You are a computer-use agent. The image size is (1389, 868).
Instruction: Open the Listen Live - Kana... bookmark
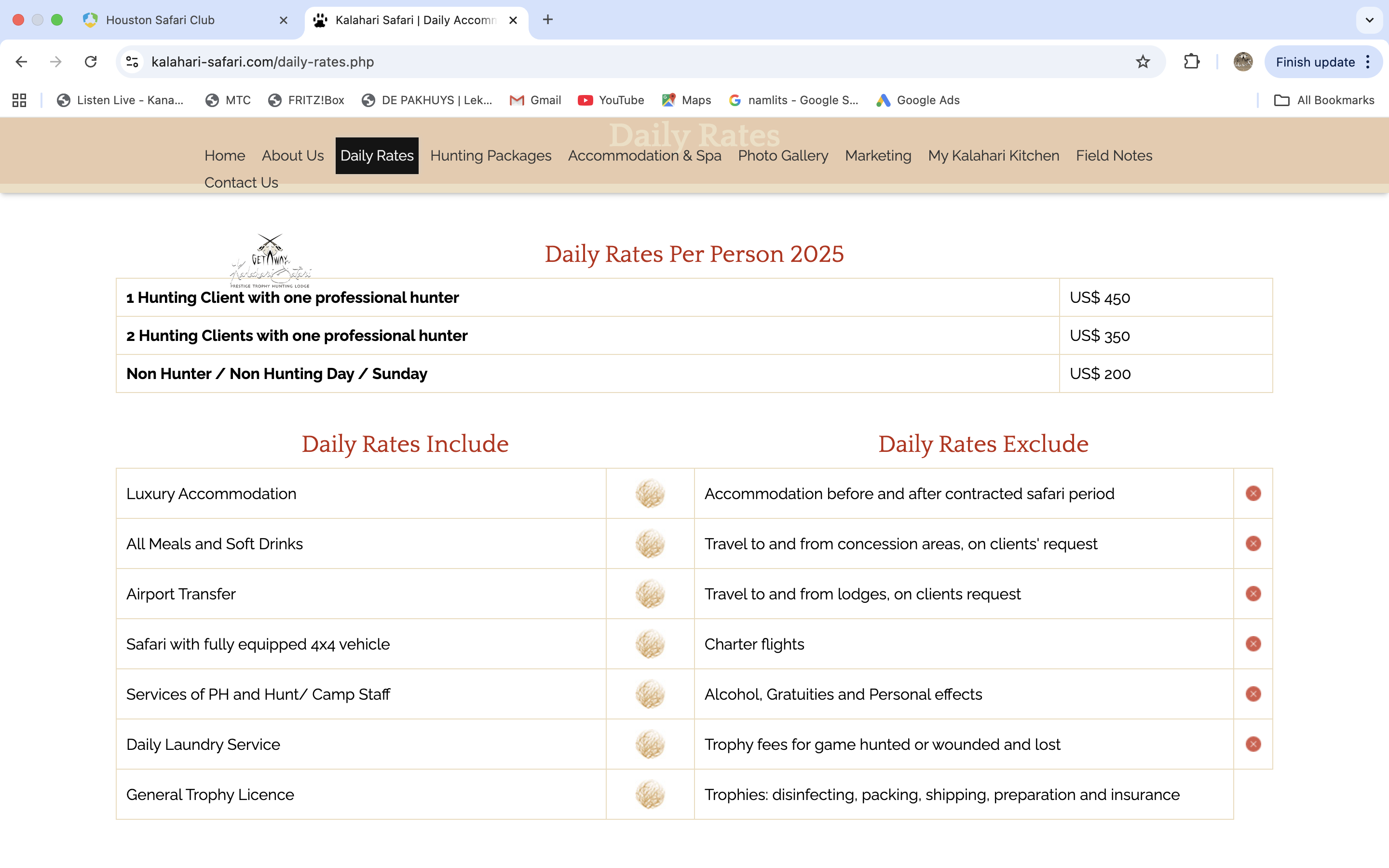coord(121,100)
